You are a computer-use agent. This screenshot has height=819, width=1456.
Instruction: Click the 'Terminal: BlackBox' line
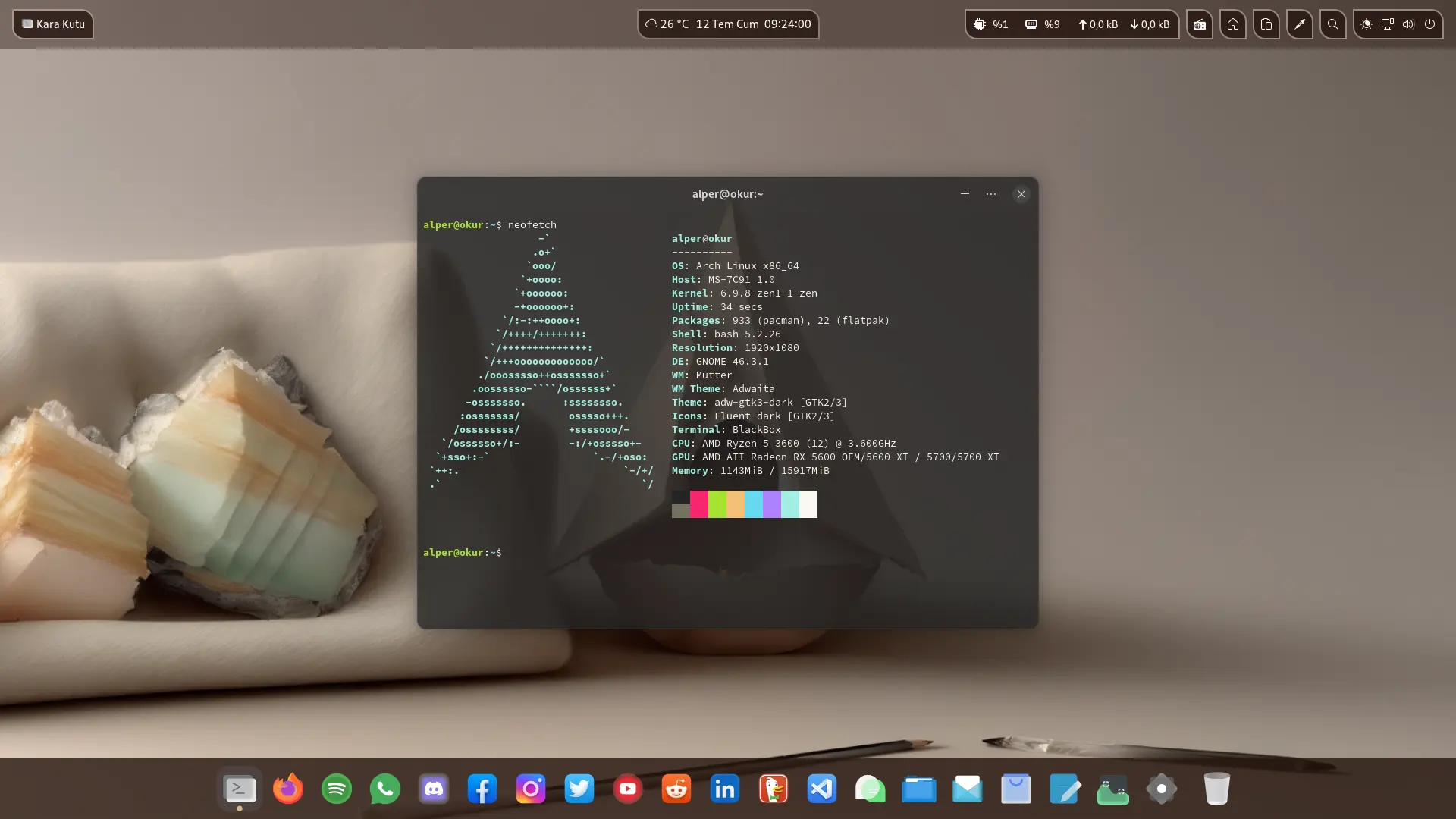[726, 430]
